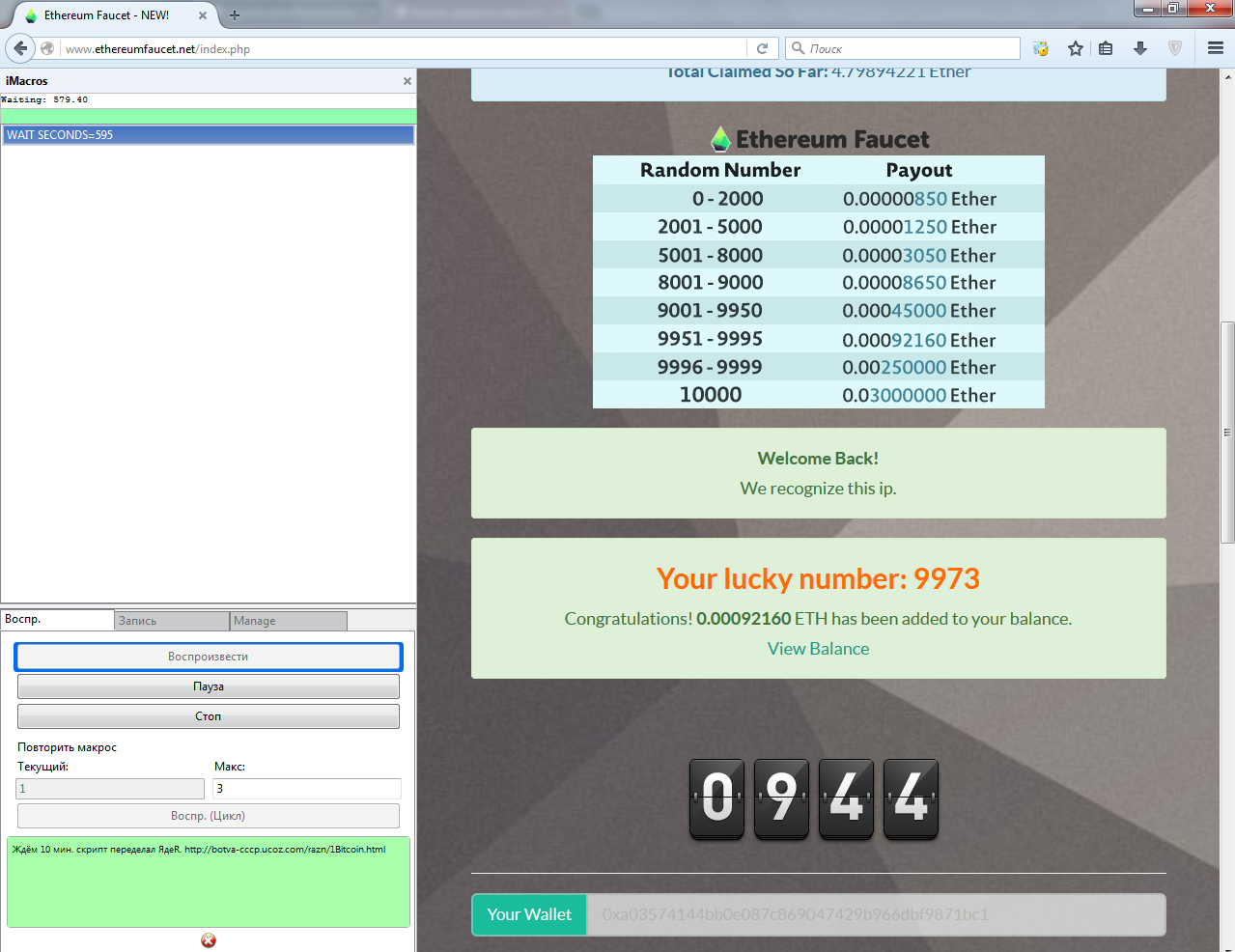Click the magnifier icon in the search box
The image size is (1235, 952).
[798, 48]
